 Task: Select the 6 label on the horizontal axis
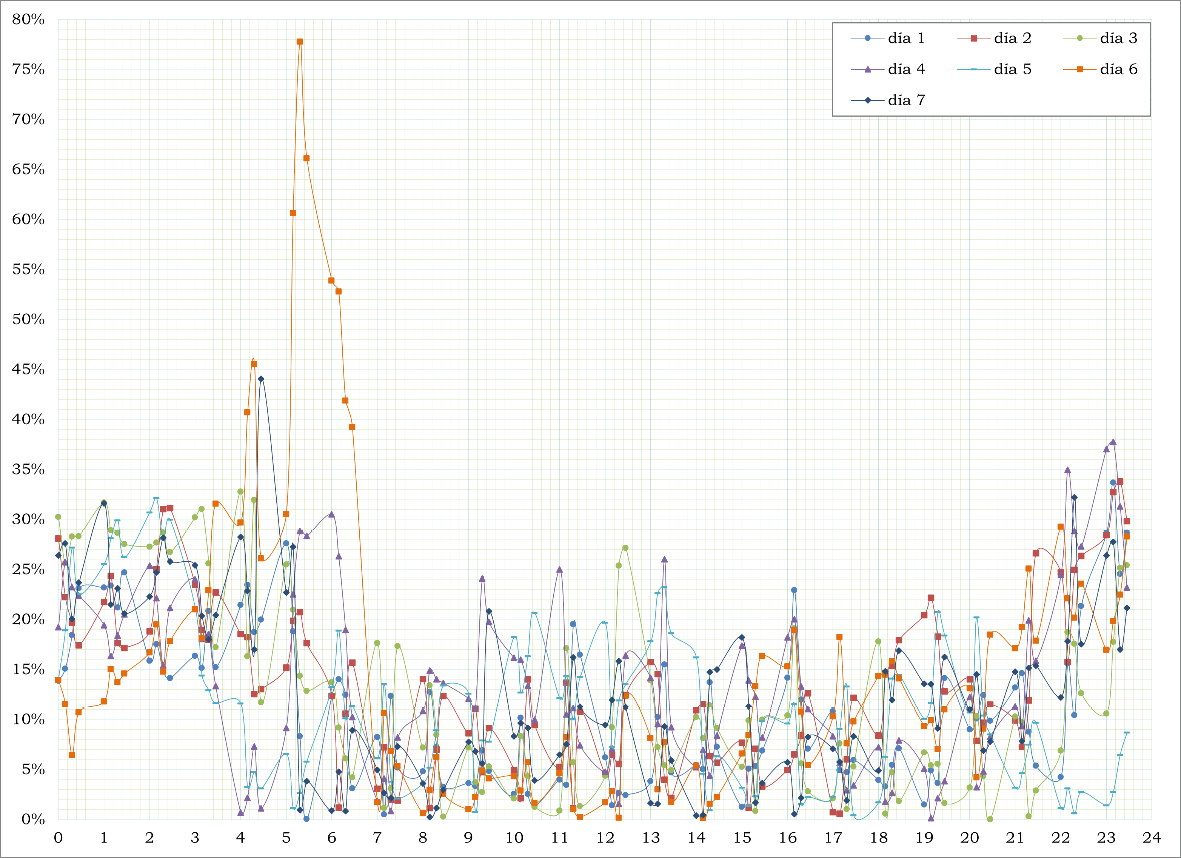[x=332, y=837]
